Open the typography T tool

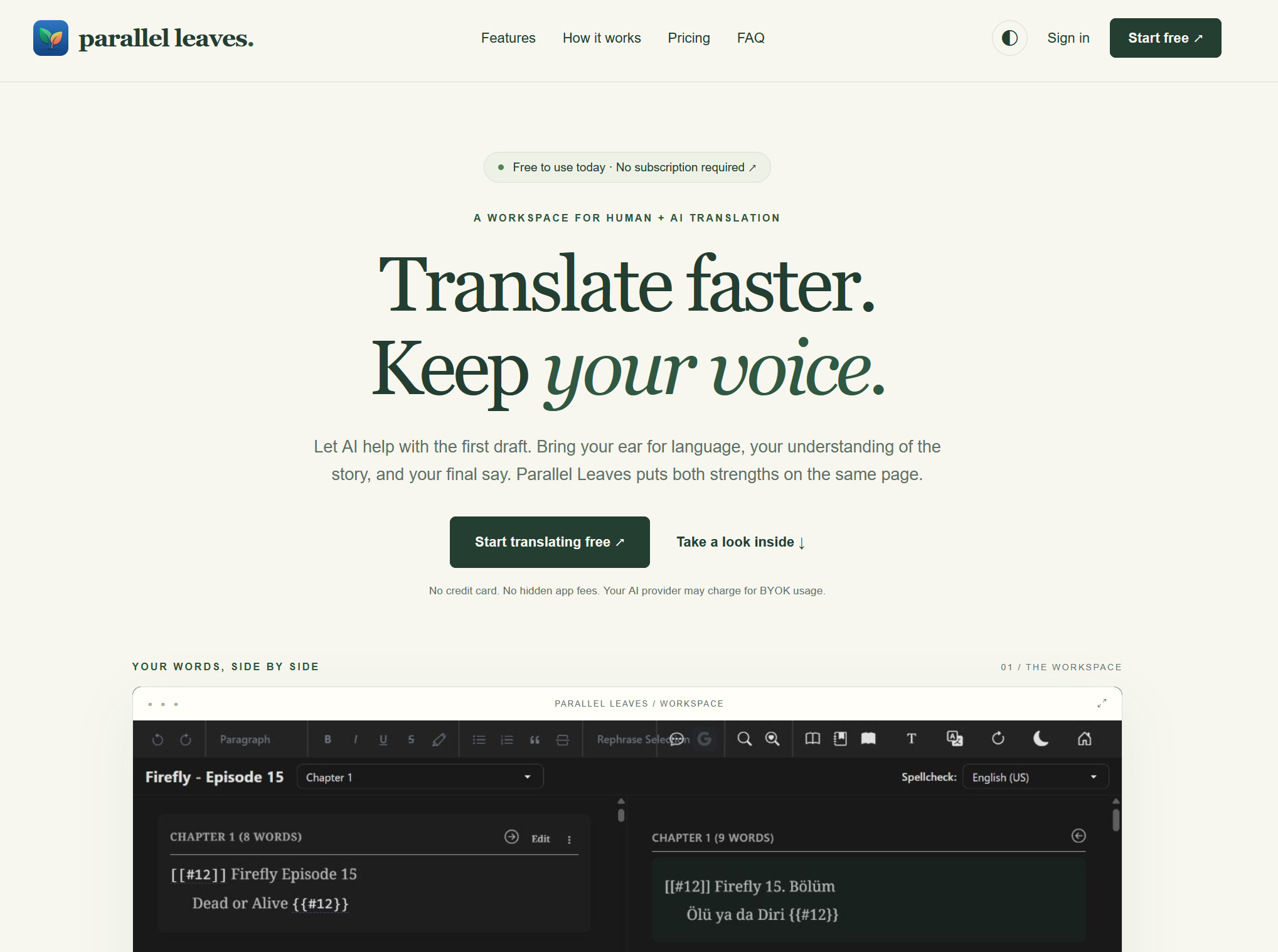pos(912,739)
